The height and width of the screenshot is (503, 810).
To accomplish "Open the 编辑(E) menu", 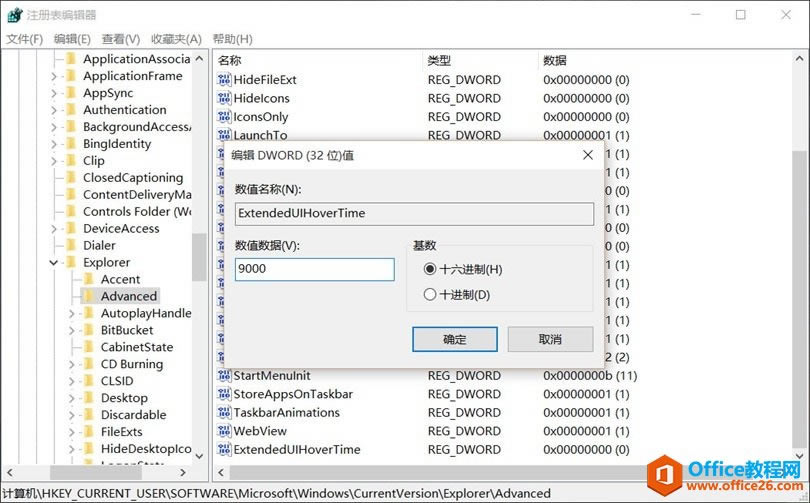I will pyautogui.click(x=72, y=39).
